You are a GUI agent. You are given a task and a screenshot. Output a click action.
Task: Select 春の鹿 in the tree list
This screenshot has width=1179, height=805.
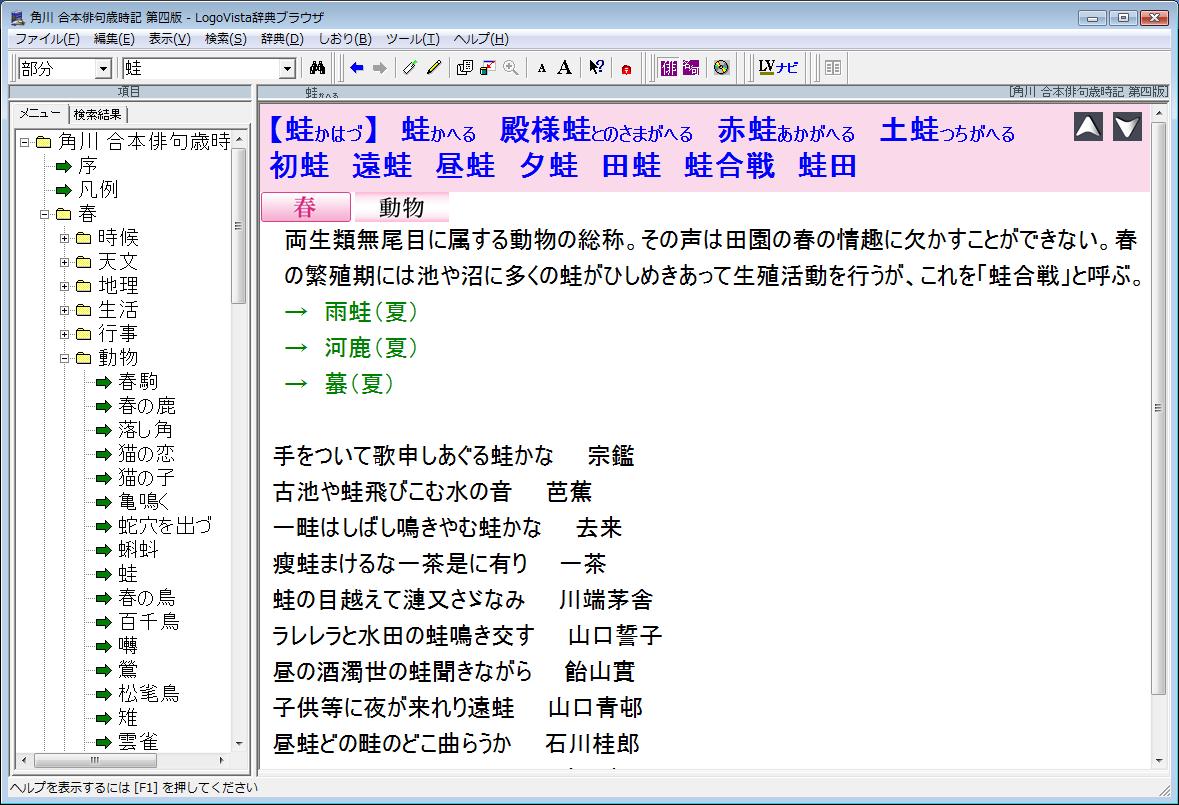pos(146,406)
